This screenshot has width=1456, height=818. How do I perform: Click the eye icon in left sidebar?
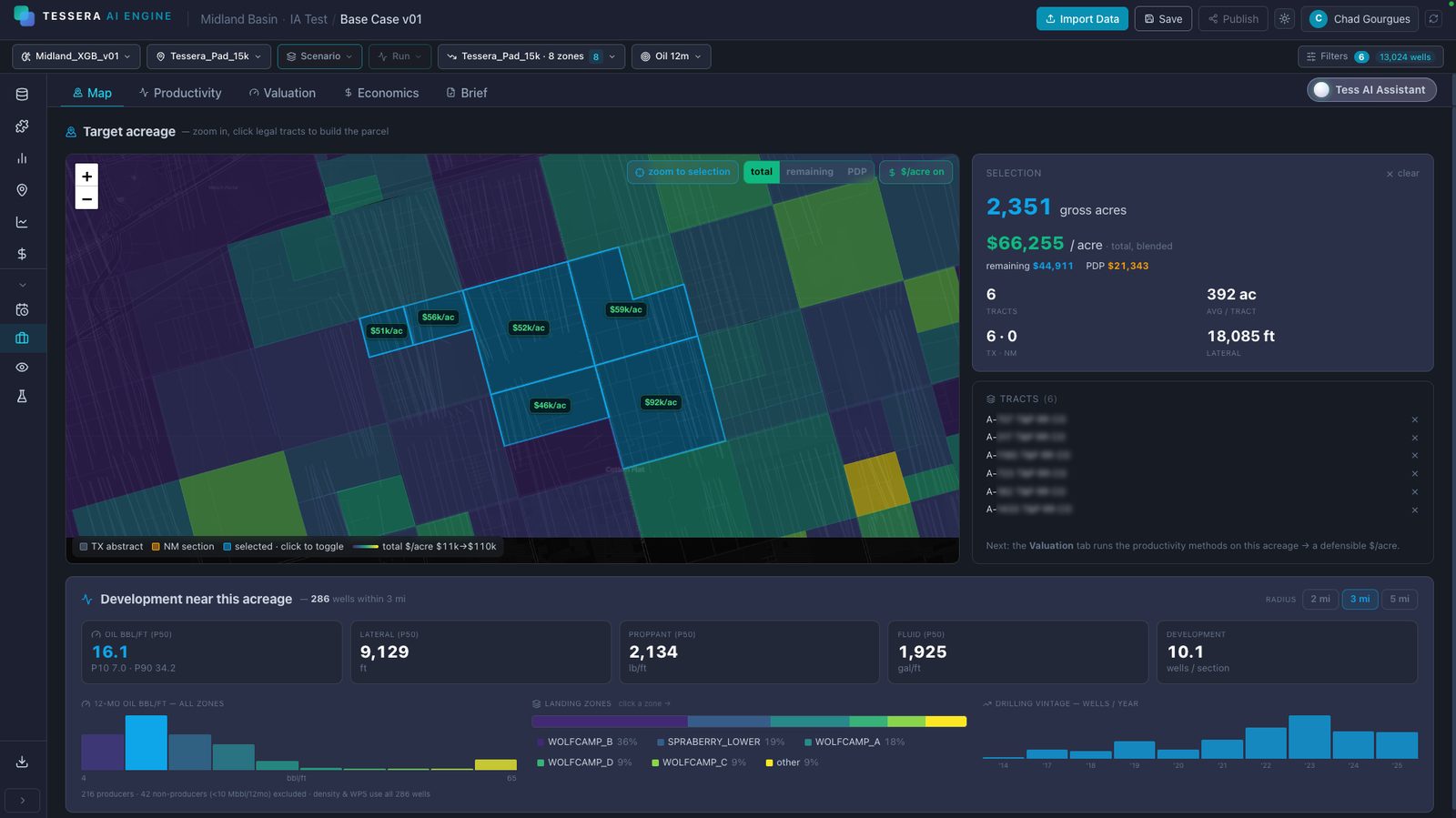click(22, 367)
